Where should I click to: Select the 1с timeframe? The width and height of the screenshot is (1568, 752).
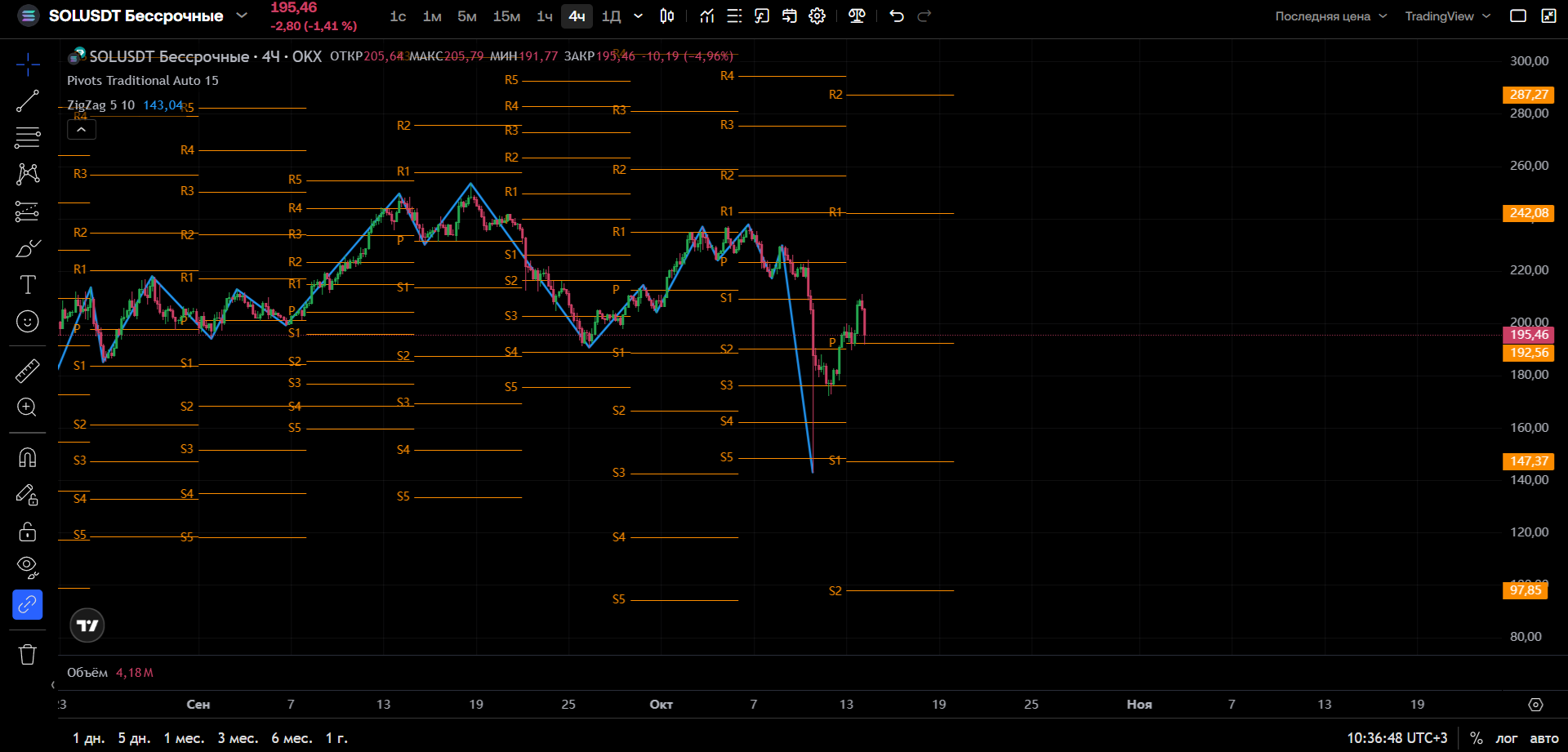[x=398, y=16]
